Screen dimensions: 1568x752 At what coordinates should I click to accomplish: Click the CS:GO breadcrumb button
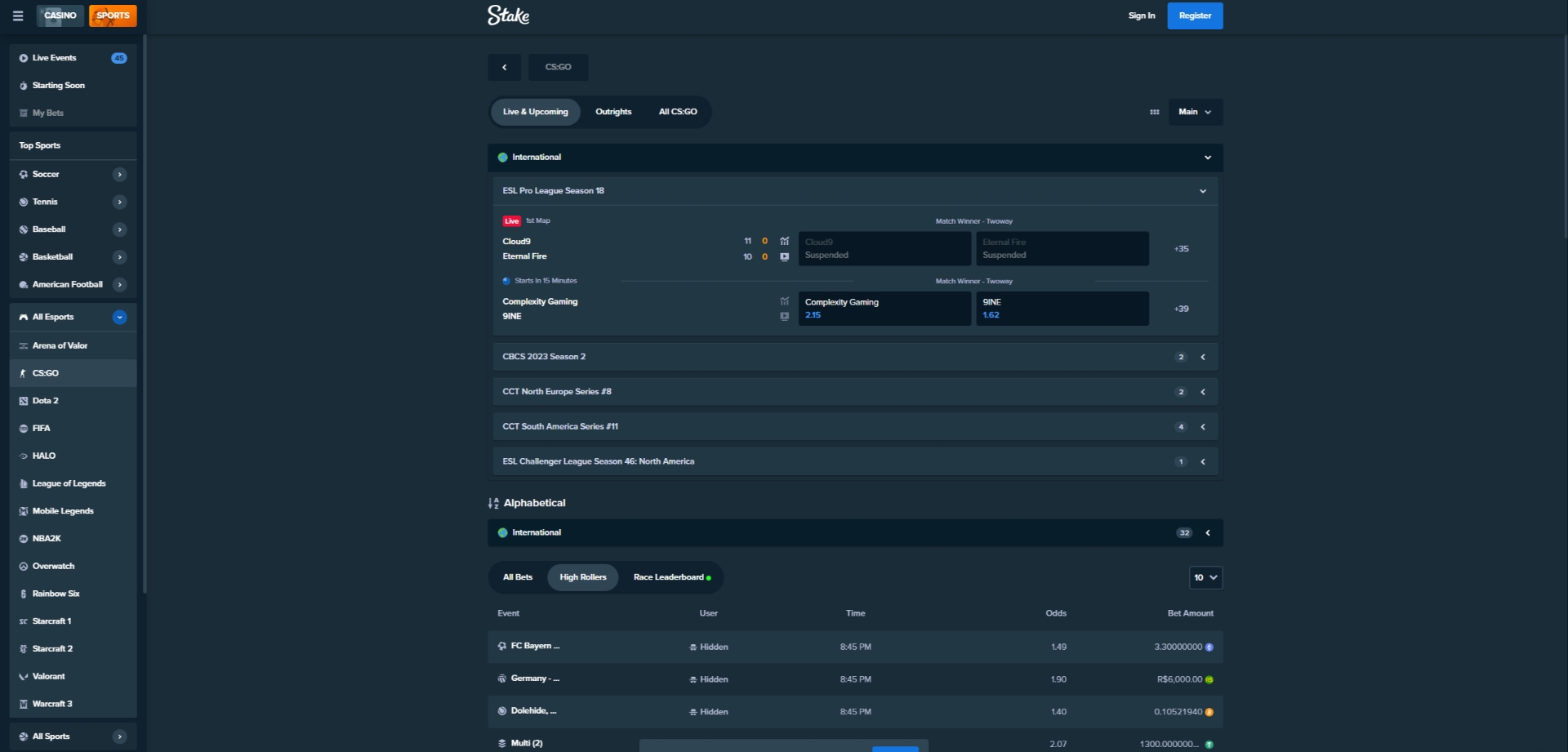(558, 67)
